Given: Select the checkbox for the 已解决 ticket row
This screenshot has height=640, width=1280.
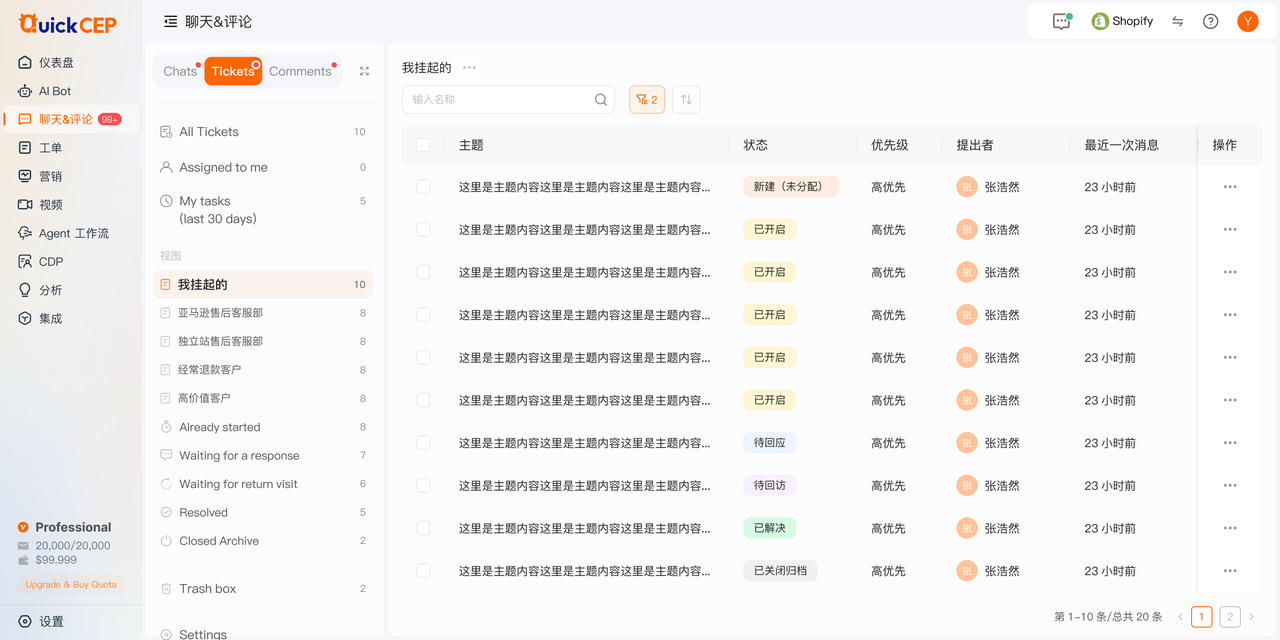Looking at the screenshot, I should (x=423, y=528).
